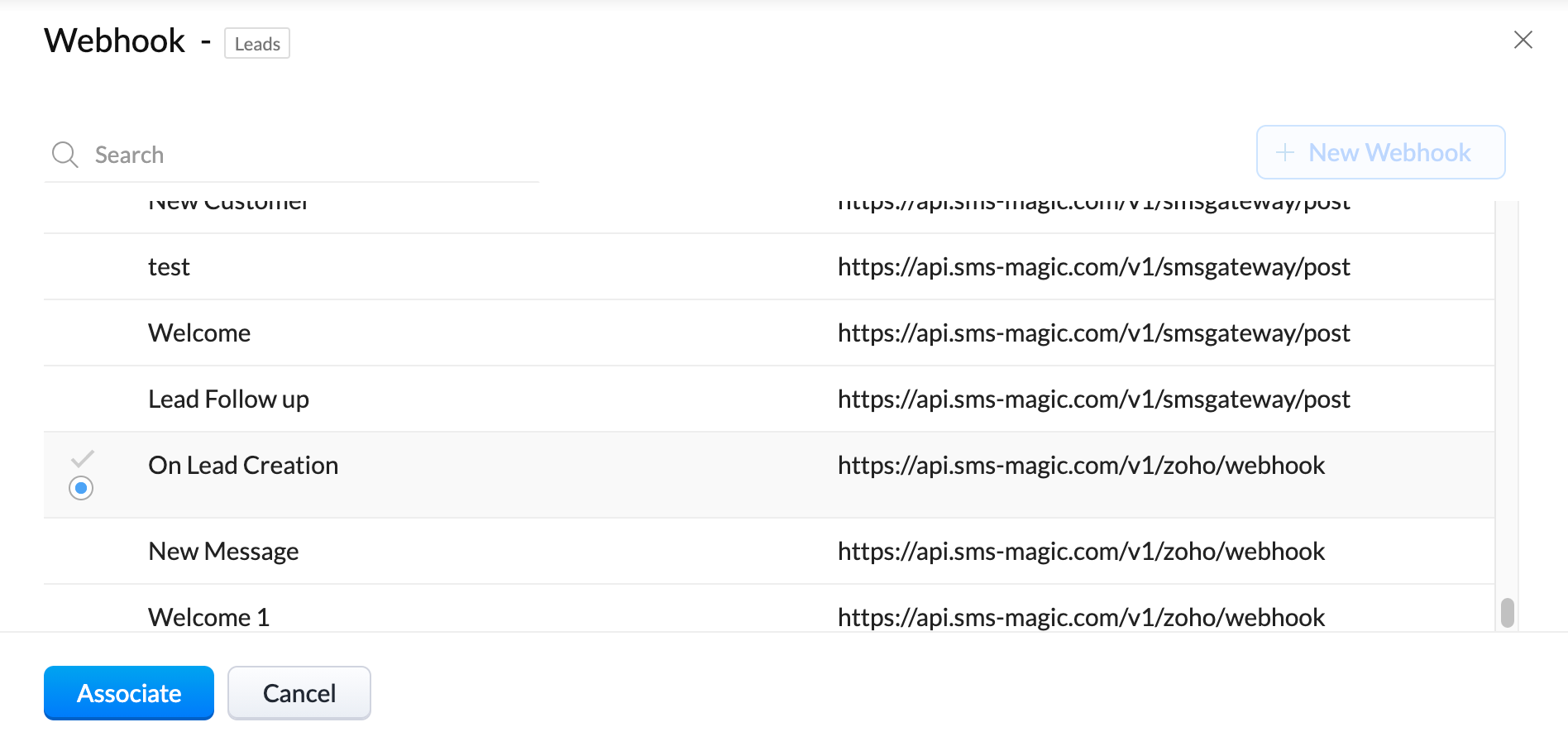The image size is (1568, 751).
Task: Click the URL in the Welcome row
Action: pyautogui.click(x=1093, y=332)
